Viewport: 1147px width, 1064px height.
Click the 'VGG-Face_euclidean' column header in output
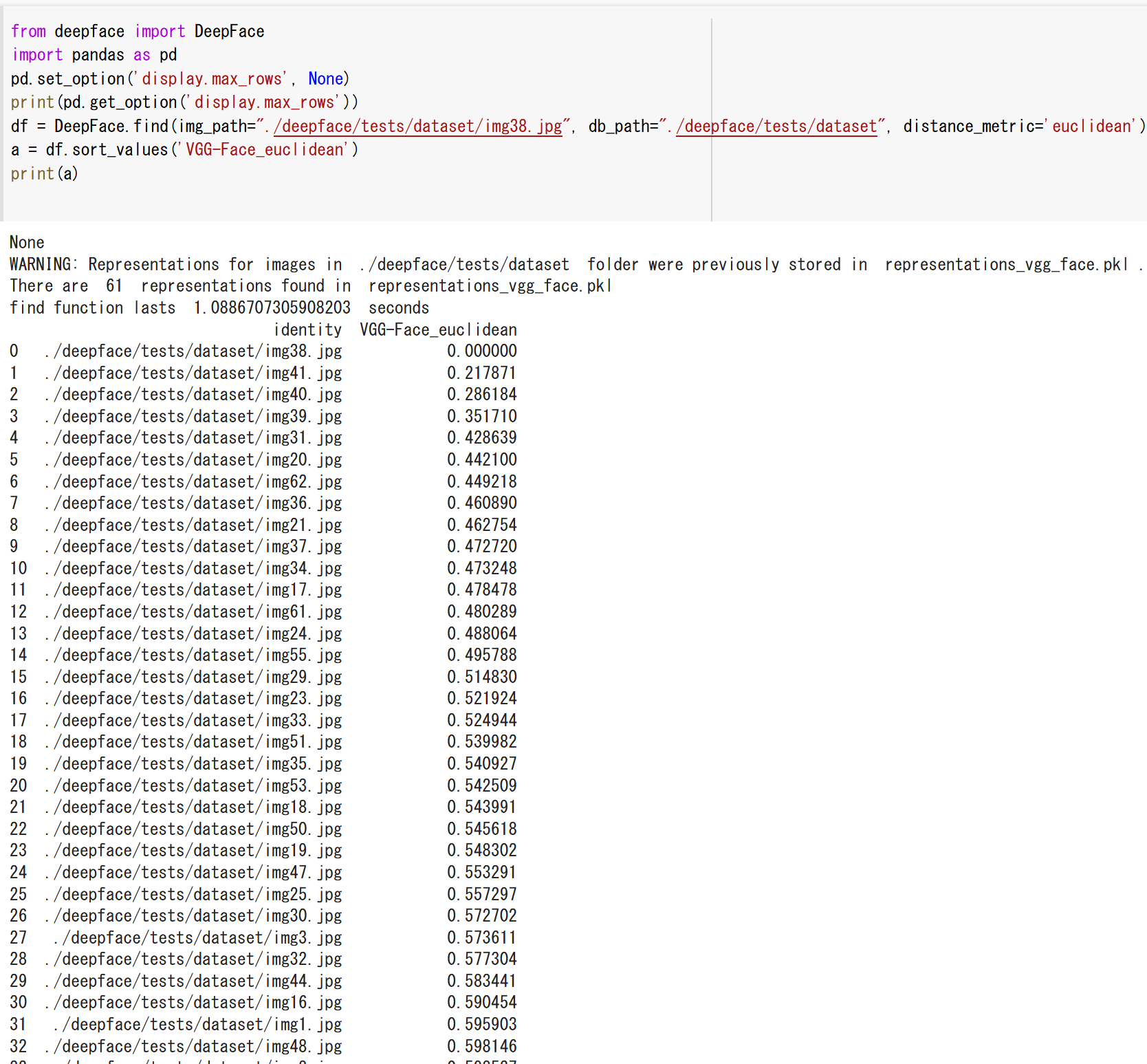[439, 330]
